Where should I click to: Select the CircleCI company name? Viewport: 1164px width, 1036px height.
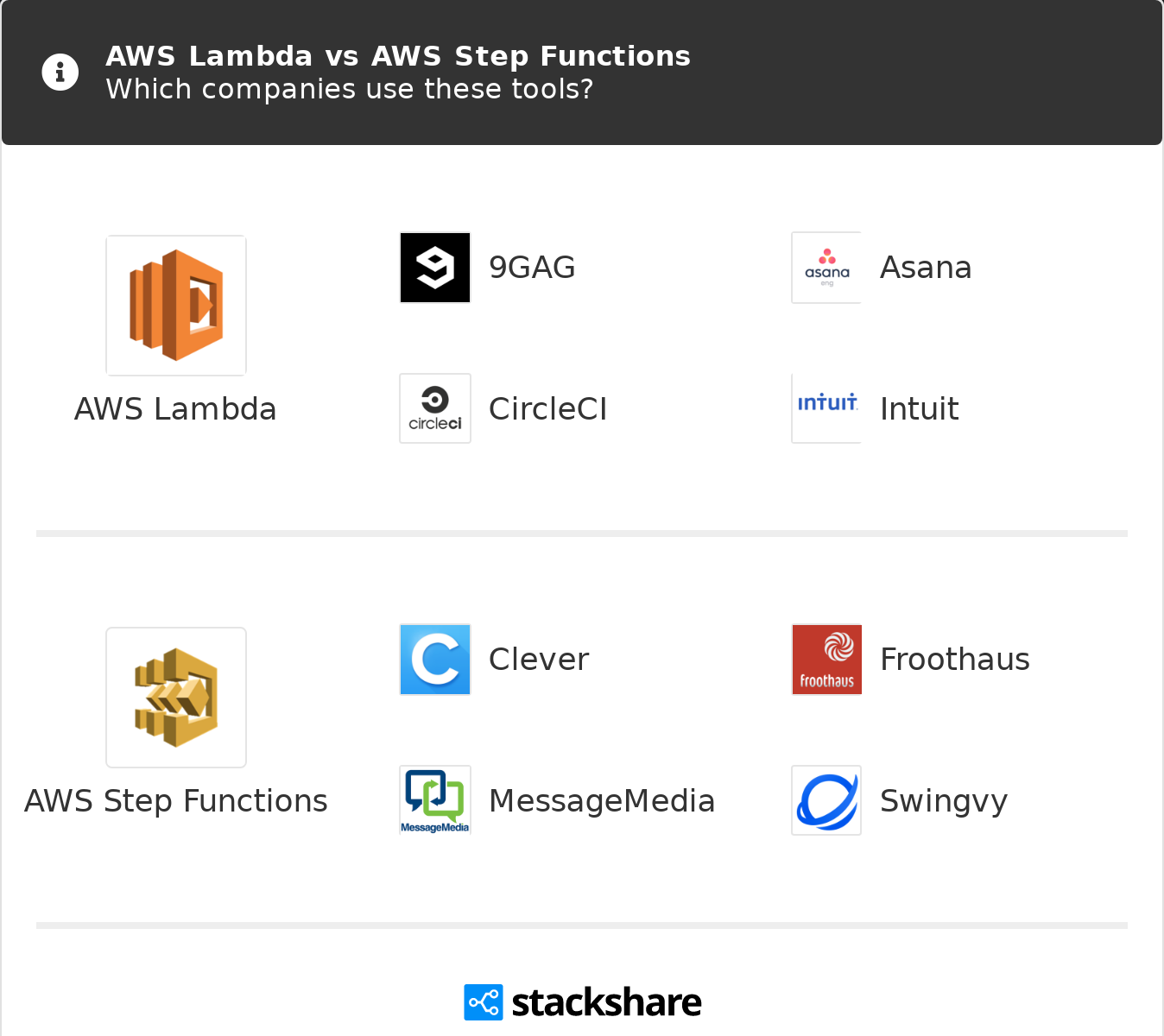click(547, 409)
